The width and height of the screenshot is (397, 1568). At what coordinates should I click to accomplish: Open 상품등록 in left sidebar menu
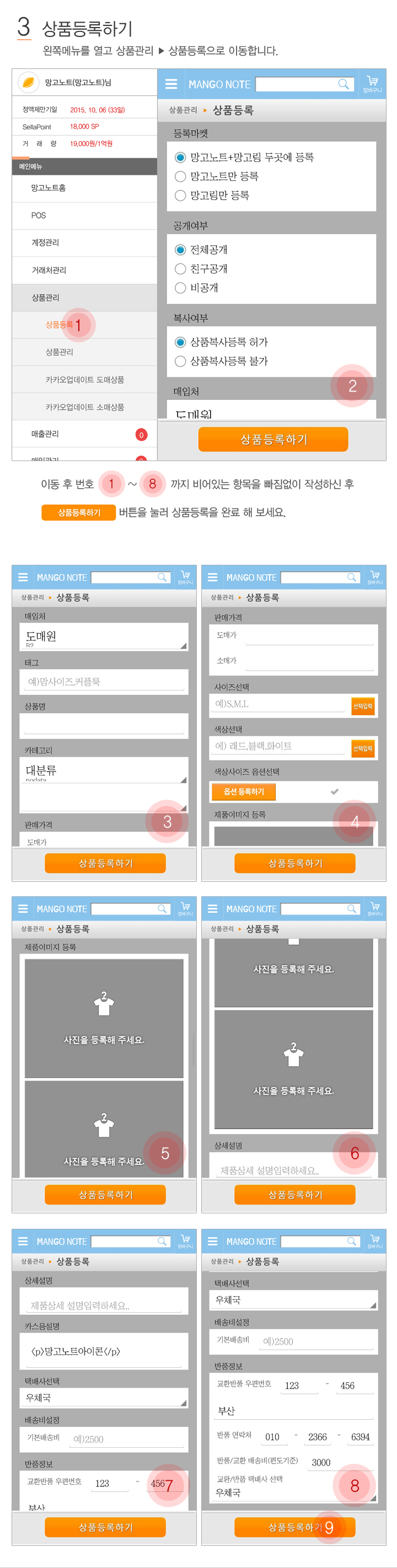59,325
